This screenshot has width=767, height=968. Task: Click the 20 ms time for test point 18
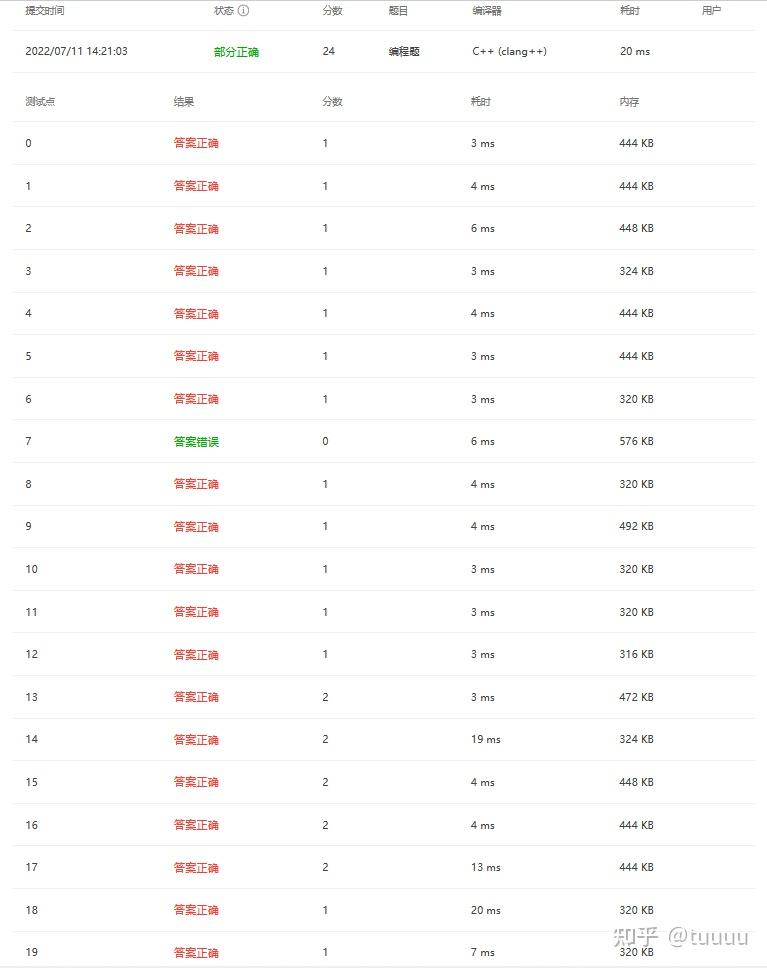tap(485, 910)
